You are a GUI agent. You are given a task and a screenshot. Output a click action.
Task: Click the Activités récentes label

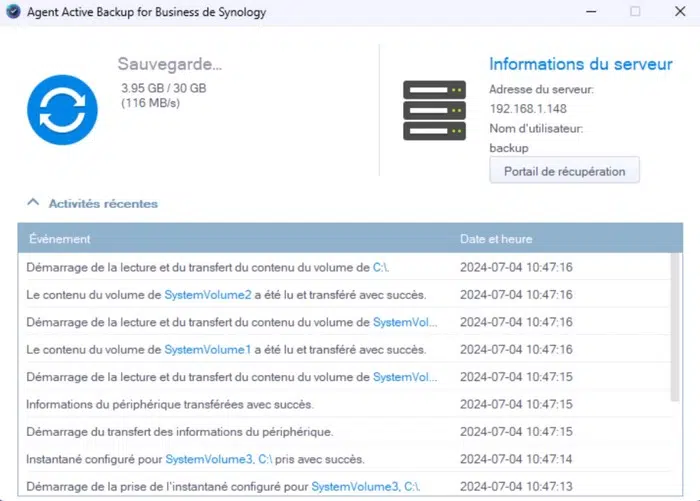pos(103,204)
